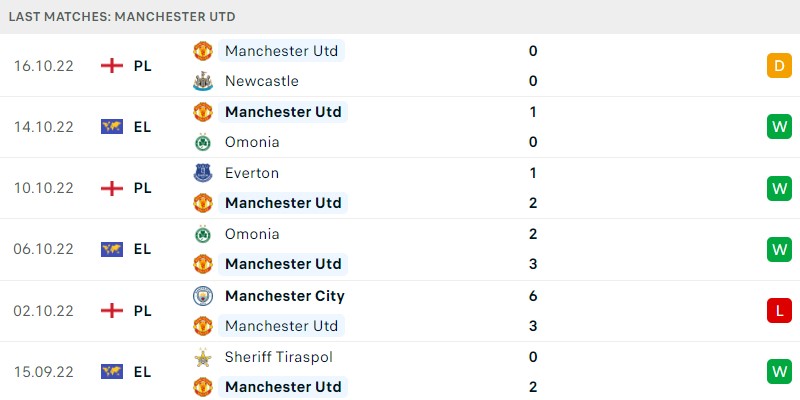The image size is (800, 400).
Task: Click the Newcastle club crest icon
Action: tap(203, 81)
